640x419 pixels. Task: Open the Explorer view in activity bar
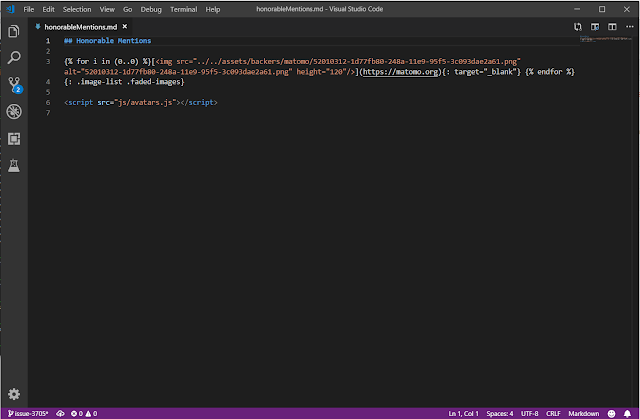coord(14,31)
